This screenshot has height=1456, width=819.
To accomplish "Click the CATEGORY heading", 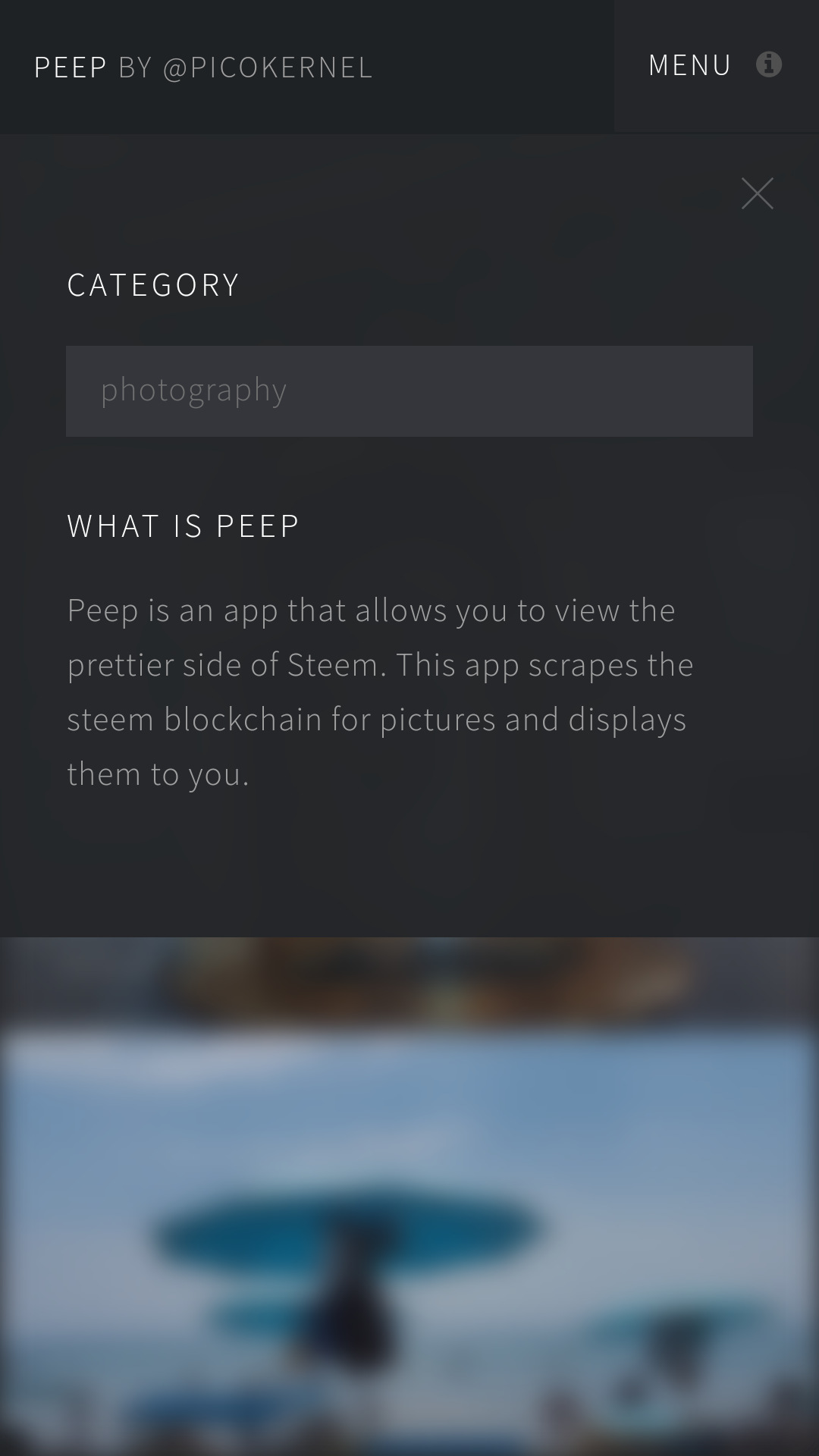I will pyautogui.click(x=153, y=285).
